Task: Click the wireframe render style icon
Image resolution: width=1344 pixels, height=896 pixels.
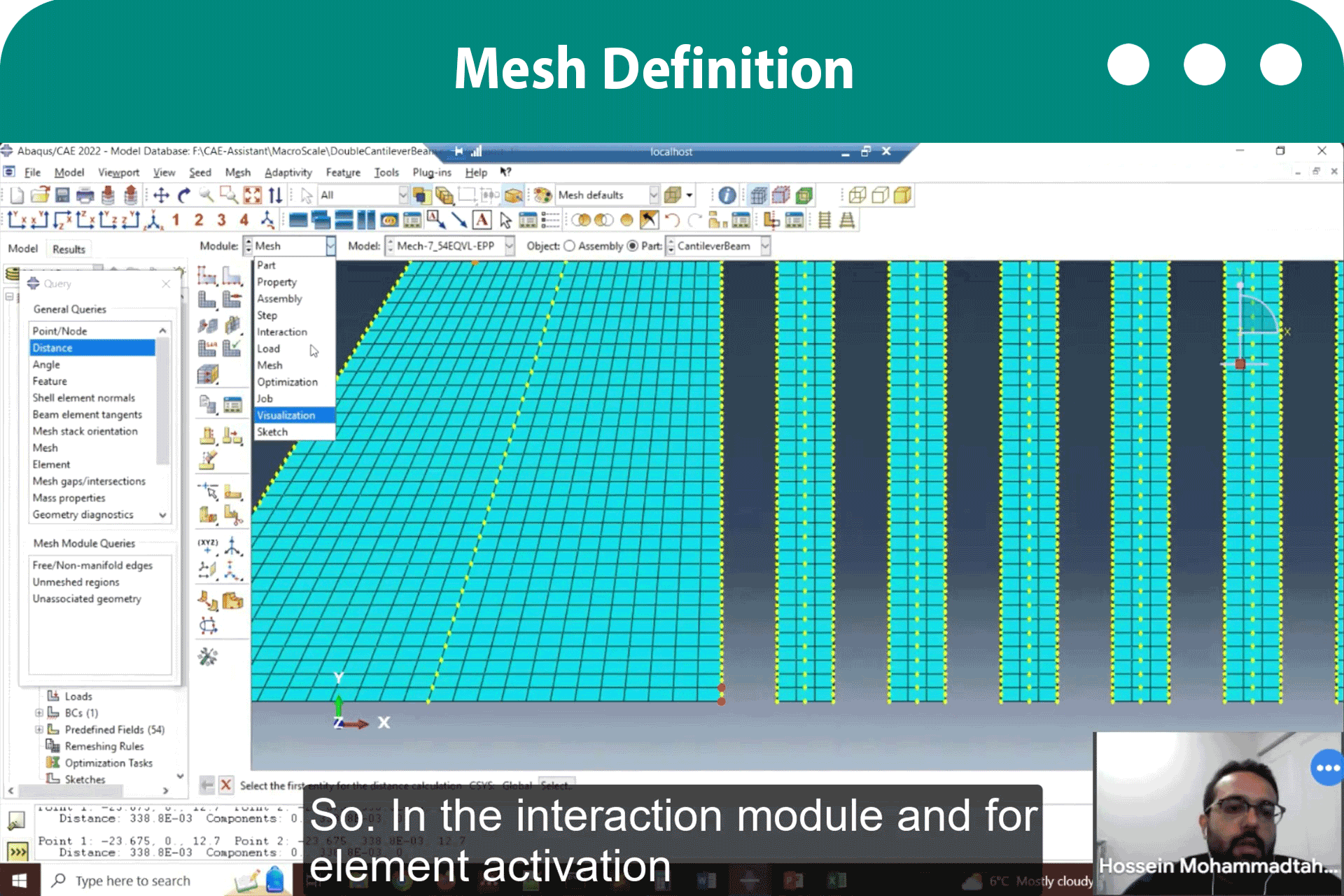Action: point(857,195)
